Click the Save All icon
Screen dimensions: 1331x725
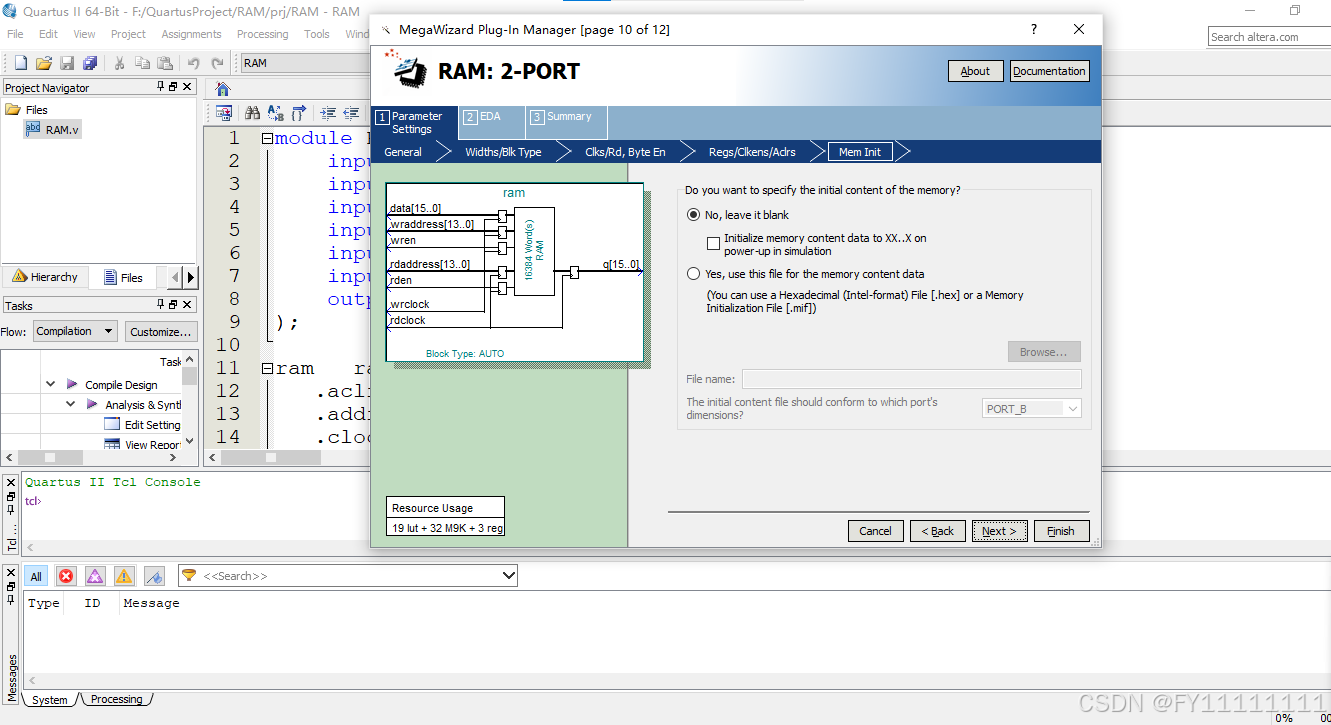click(x=90, y=63)
